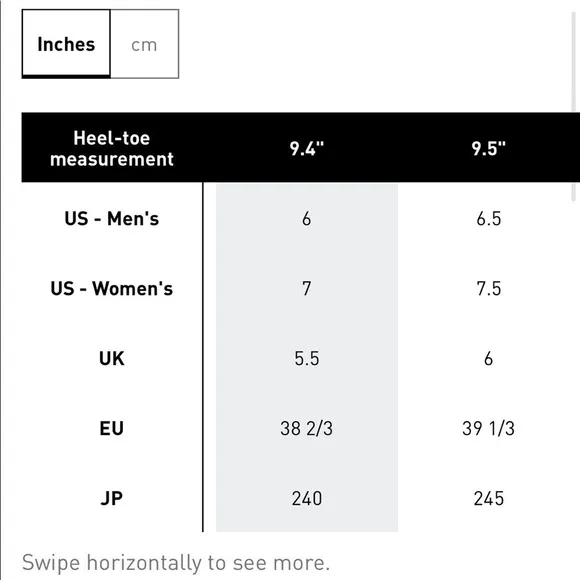Switch units to cm
Screen dimensions: 580x580
(x=144, y=44)
